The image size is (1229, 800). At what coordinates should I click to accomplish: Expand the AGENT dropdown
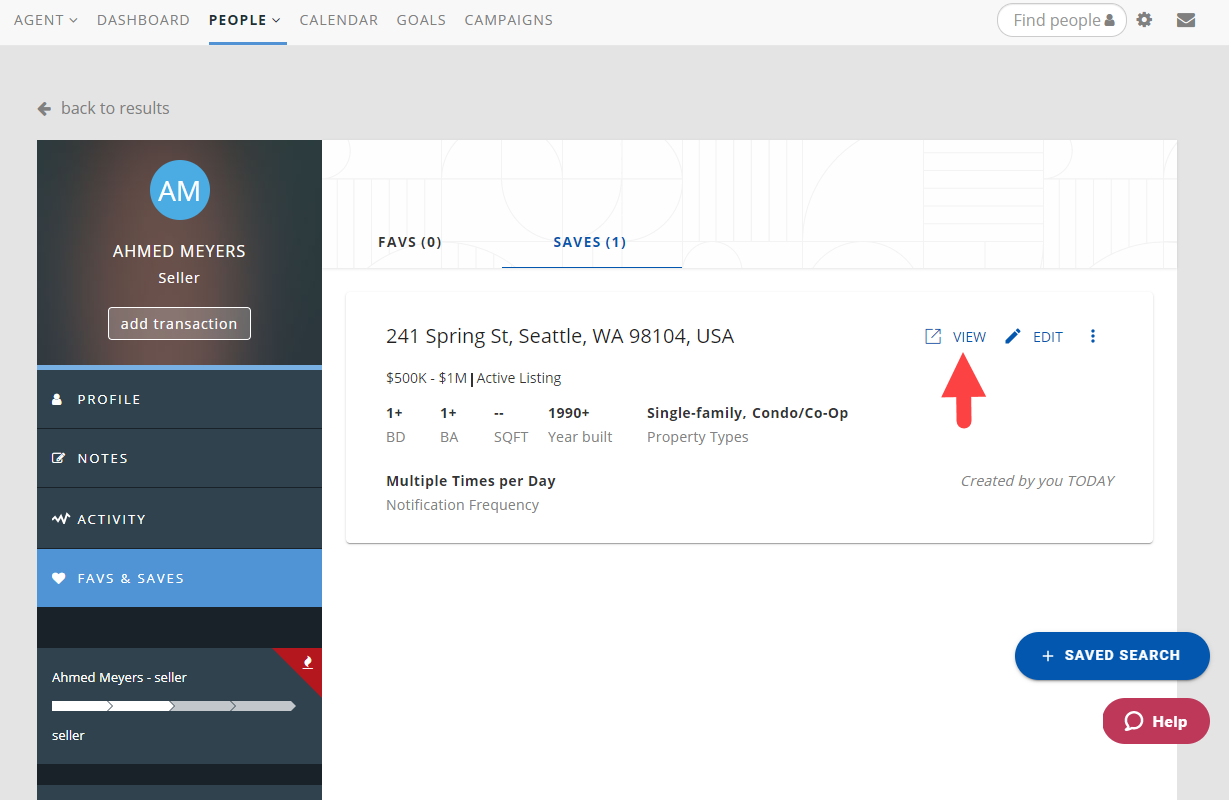(46, 20)
